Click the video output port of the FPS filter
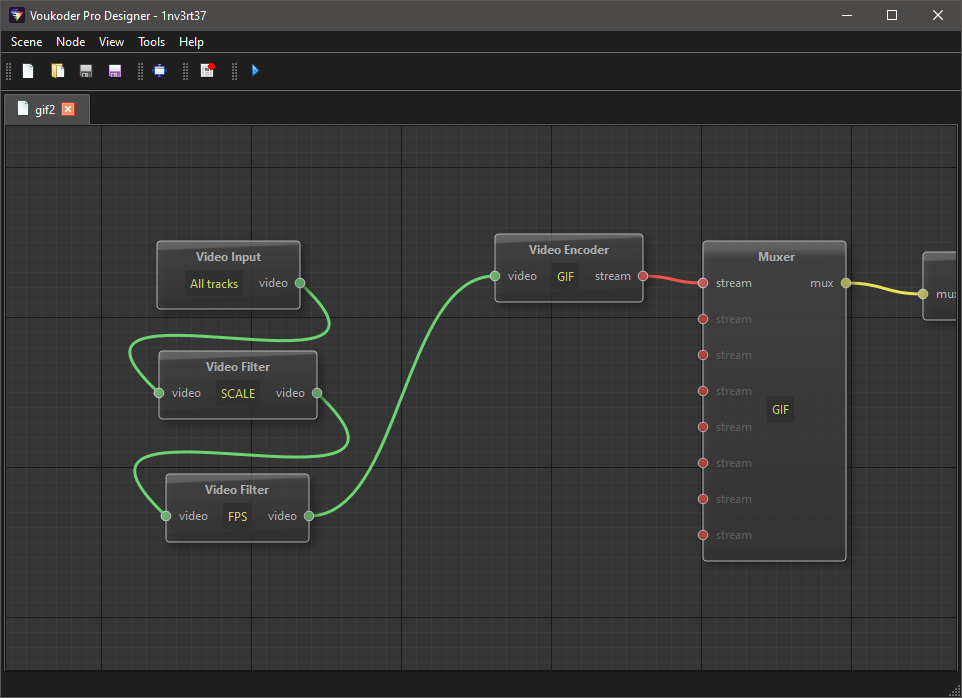962x698 pixels. (x=309, y=516)
